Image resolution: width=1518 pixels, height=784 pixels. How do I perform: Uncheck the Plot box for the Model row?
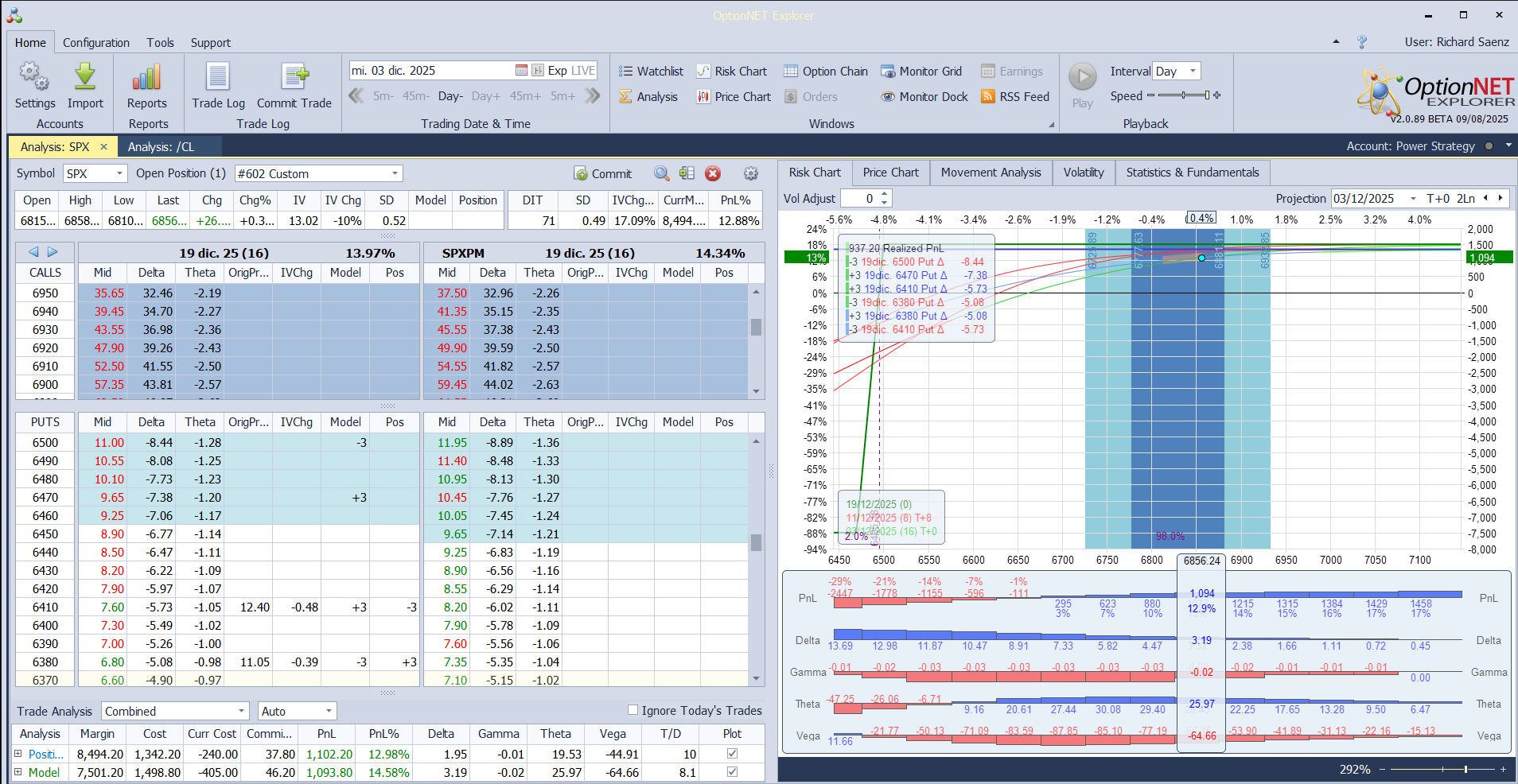tap(732, 772)
